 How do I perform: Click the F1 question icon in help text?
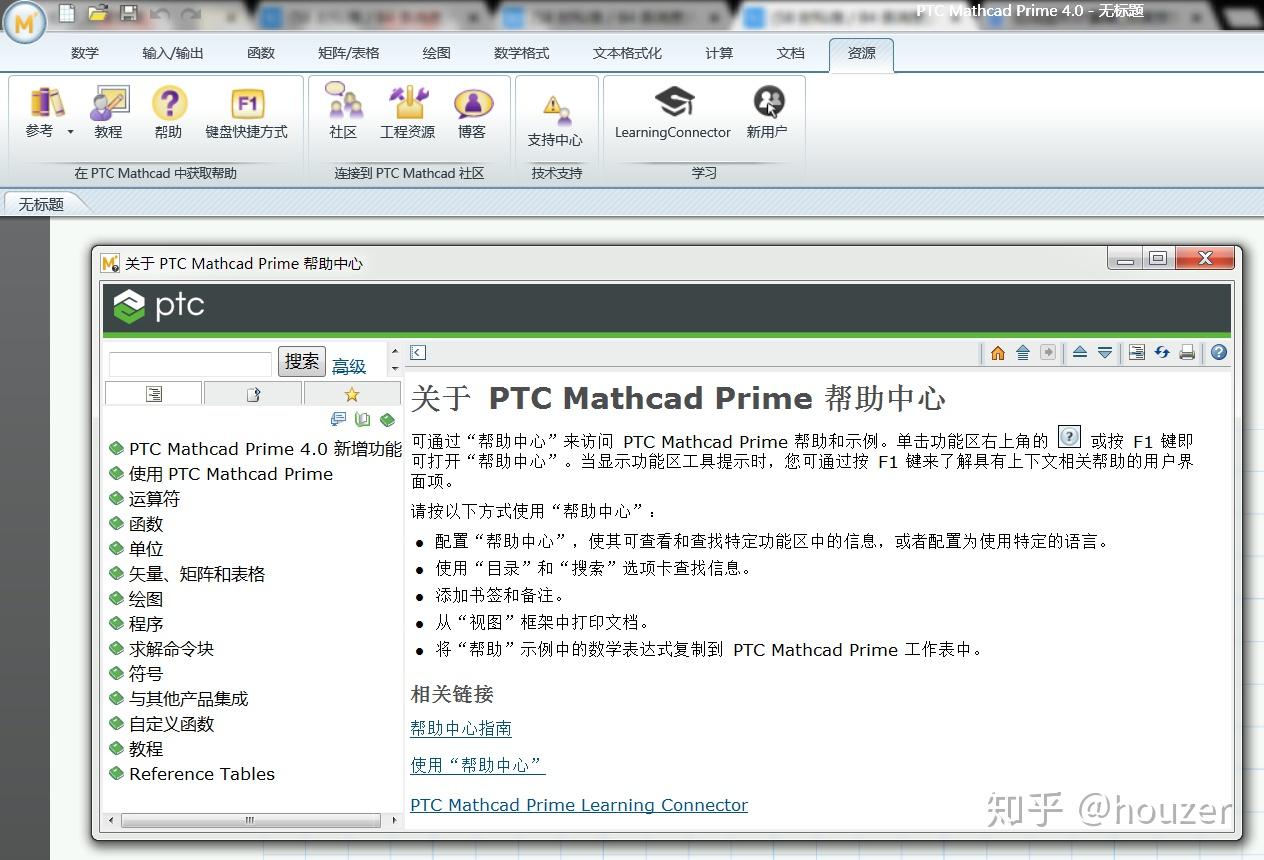1069,437
